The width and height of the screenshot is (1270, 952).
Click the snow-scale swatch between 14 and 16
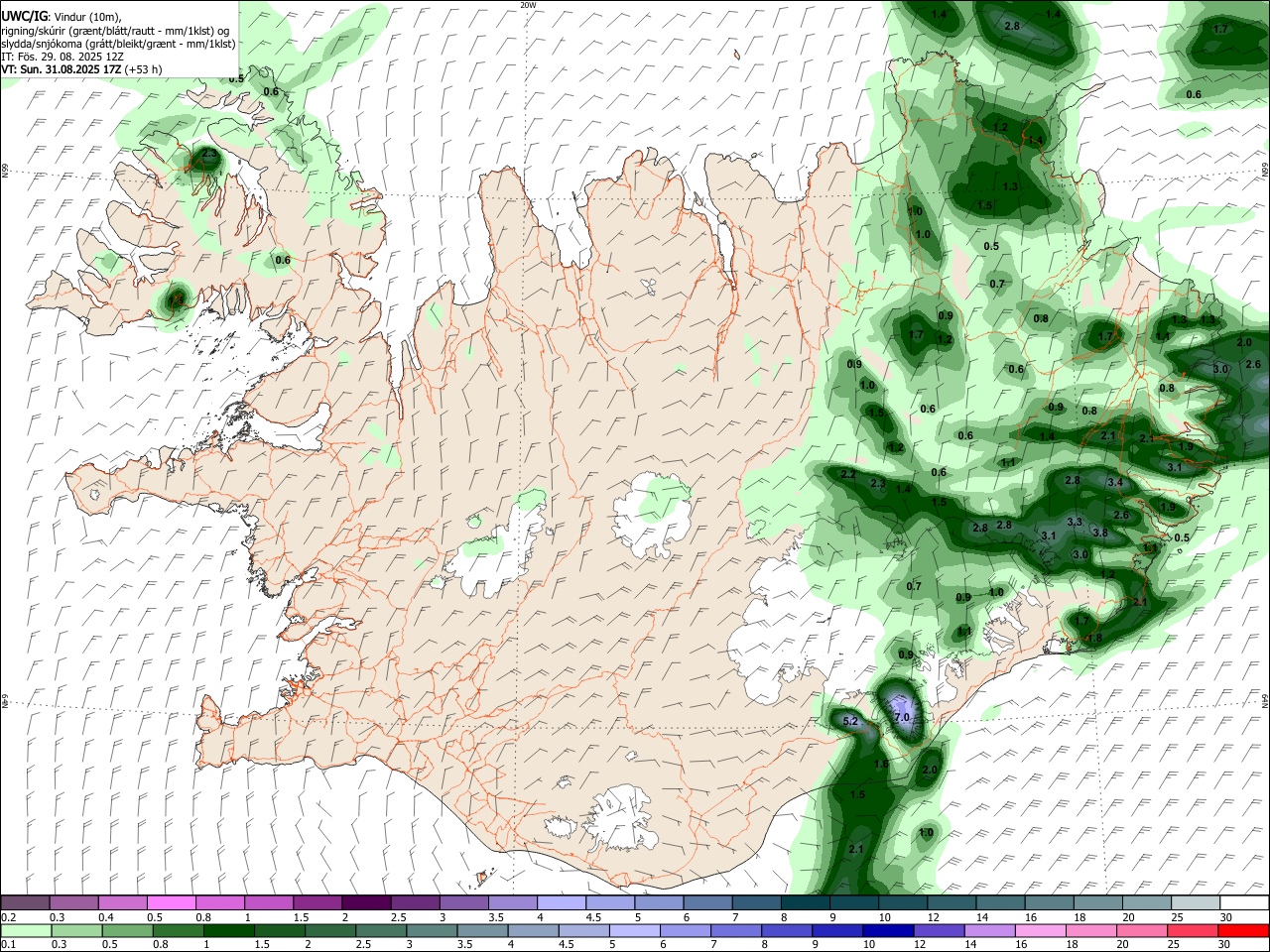coord(1000,903)
